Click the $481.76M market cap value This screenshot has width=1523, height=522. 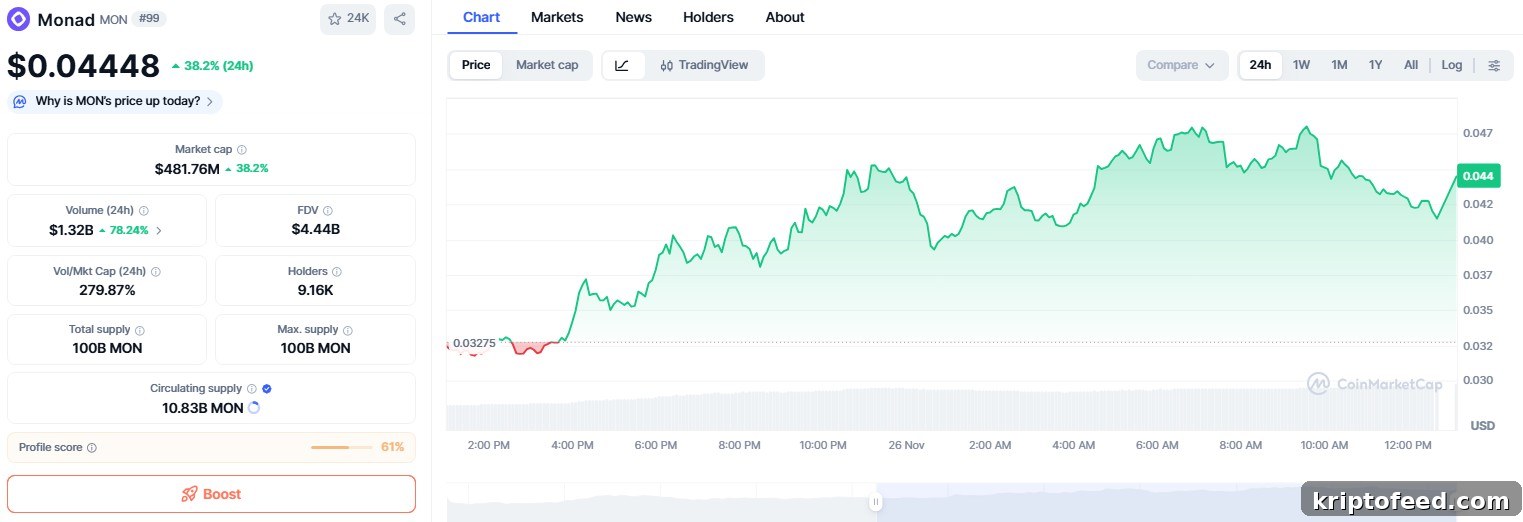click(187, 169)
